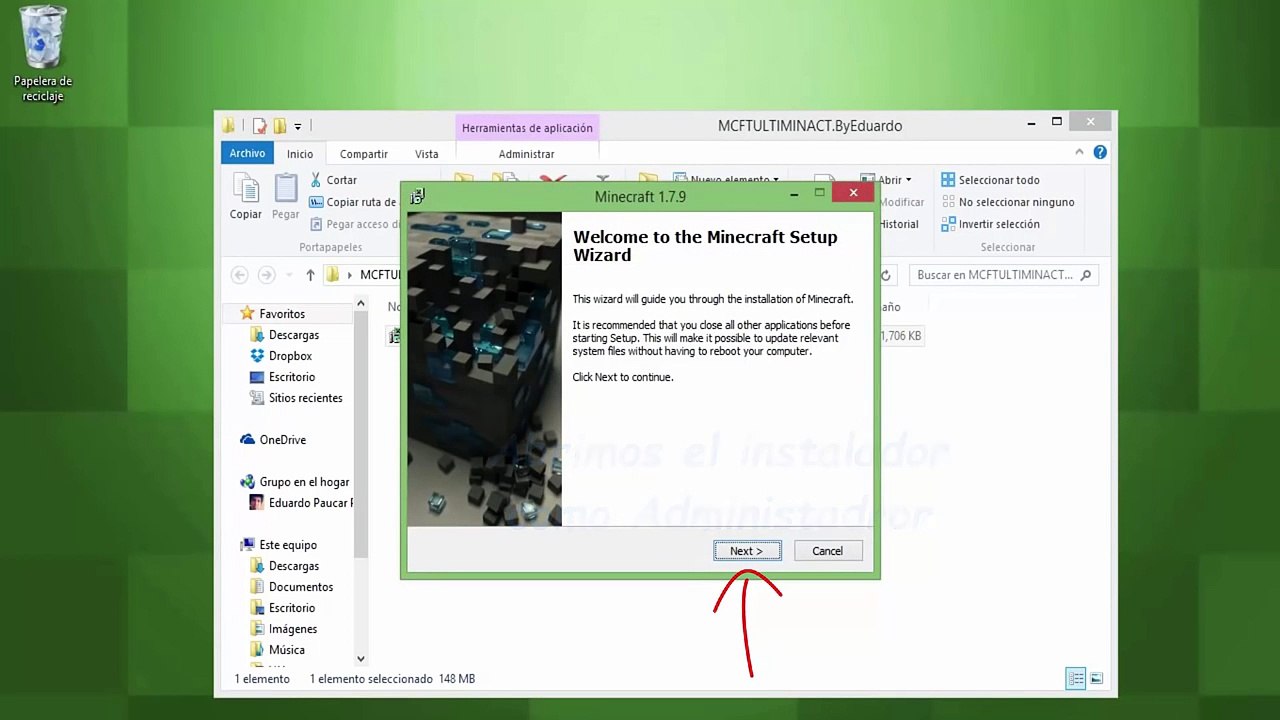Click the Back arrow in Explorer
This screenshot has height=720, width=1280.
tap(239, 275)
